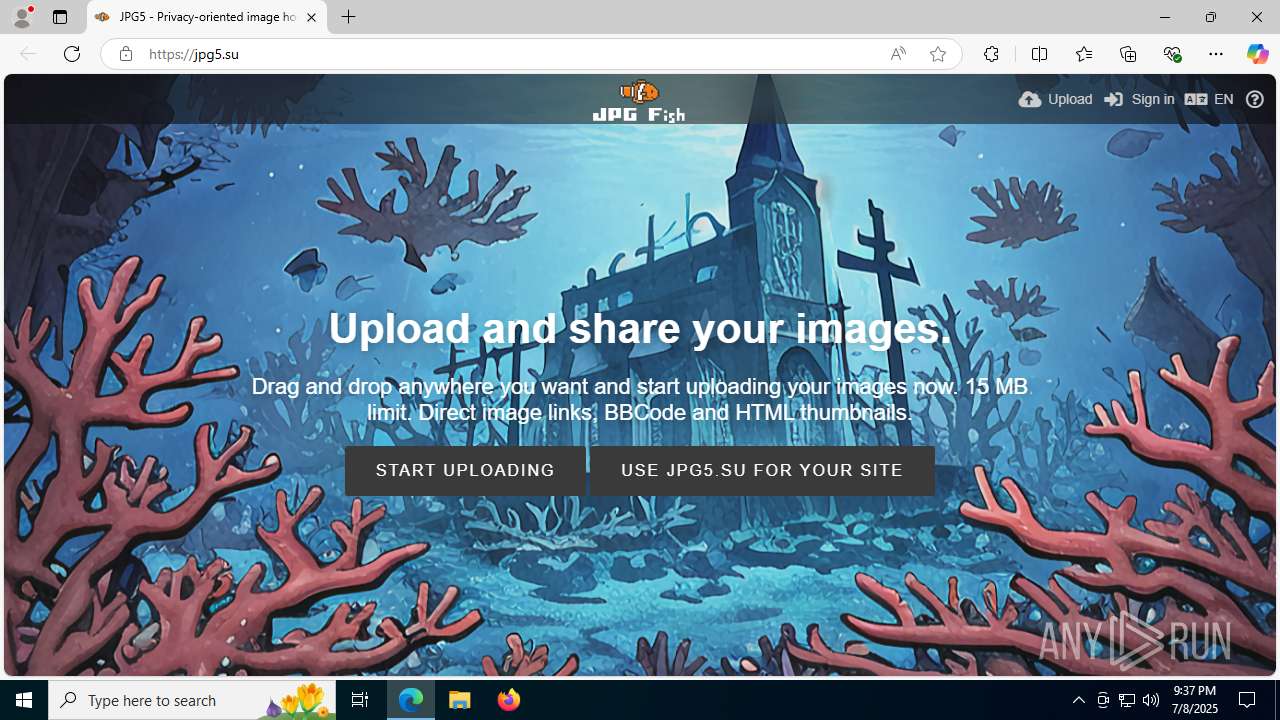Open Settings and more menu
The height and width of the screenshot is (720, 1280).
[1216, 54]
